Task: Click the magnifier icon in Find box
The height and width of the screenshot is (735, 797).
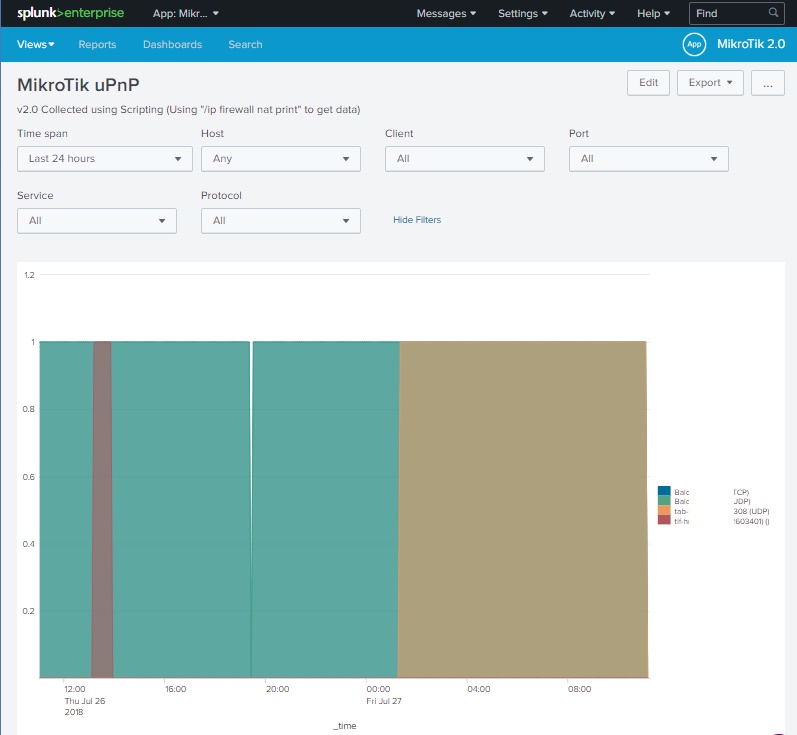Action: pos(773,13)
